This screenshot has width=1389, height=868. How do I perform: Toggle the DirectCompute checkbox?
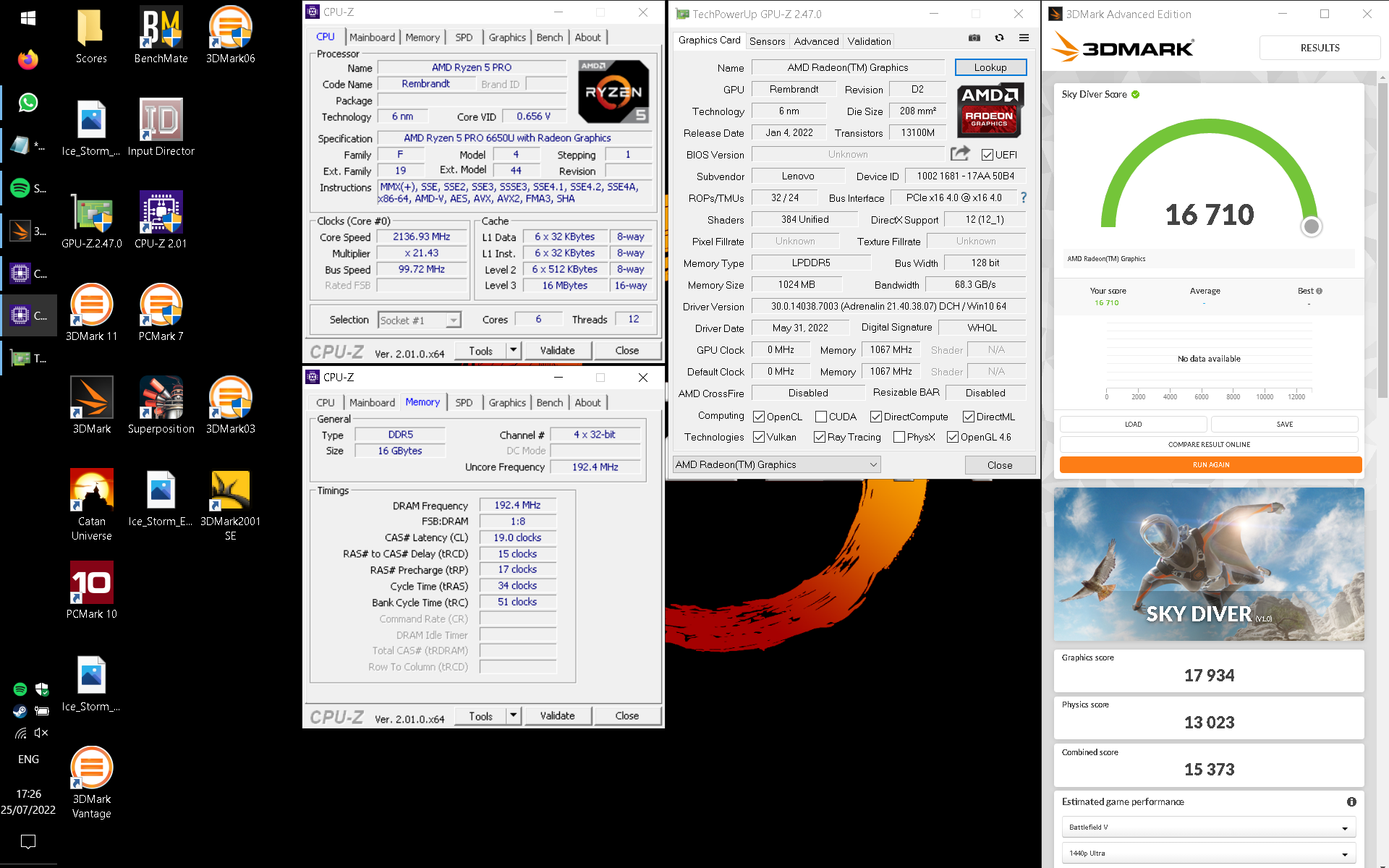[x=876, y=417]
